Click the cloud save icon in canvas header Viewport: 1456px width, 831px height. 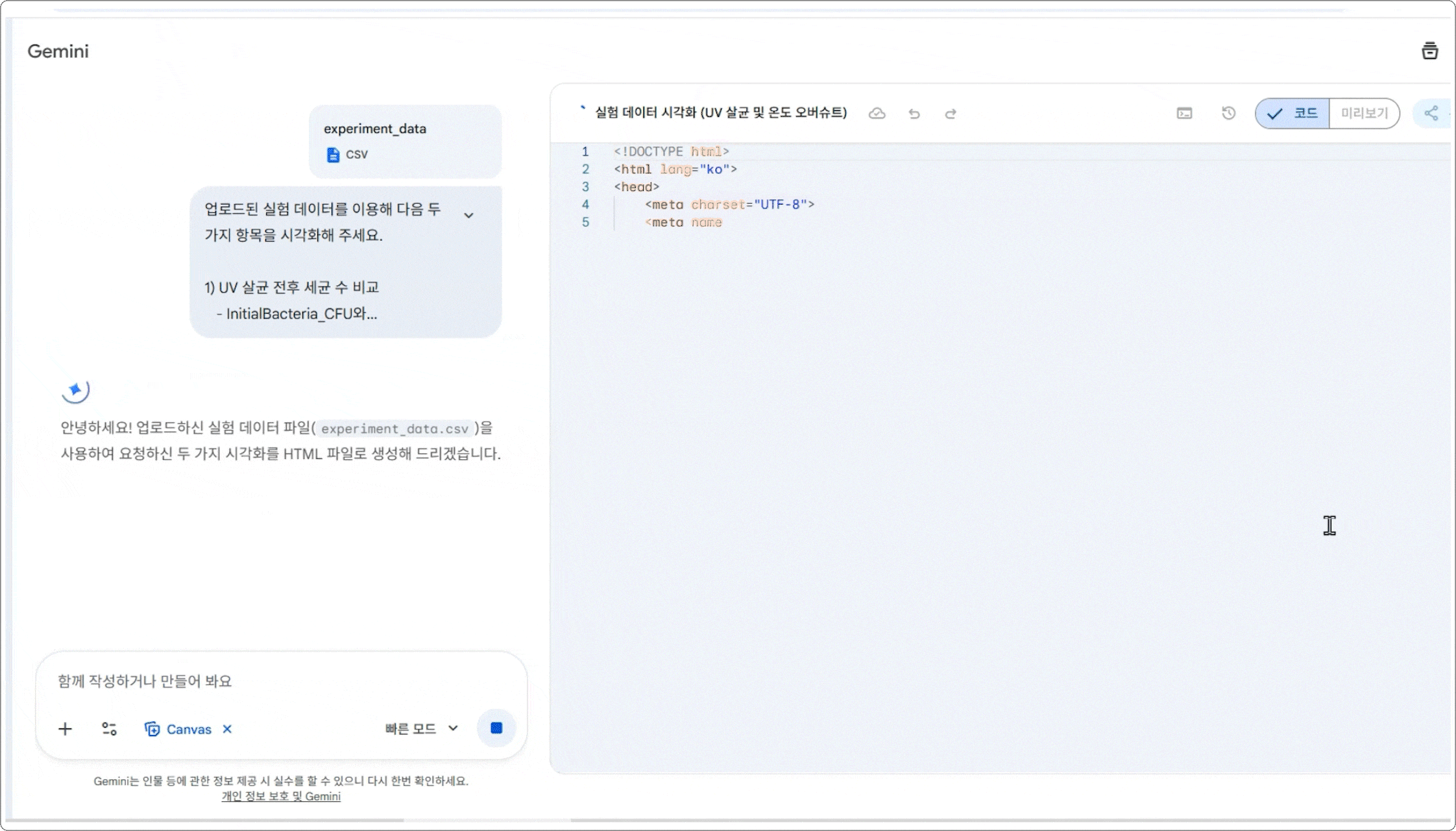pos(877,114)
